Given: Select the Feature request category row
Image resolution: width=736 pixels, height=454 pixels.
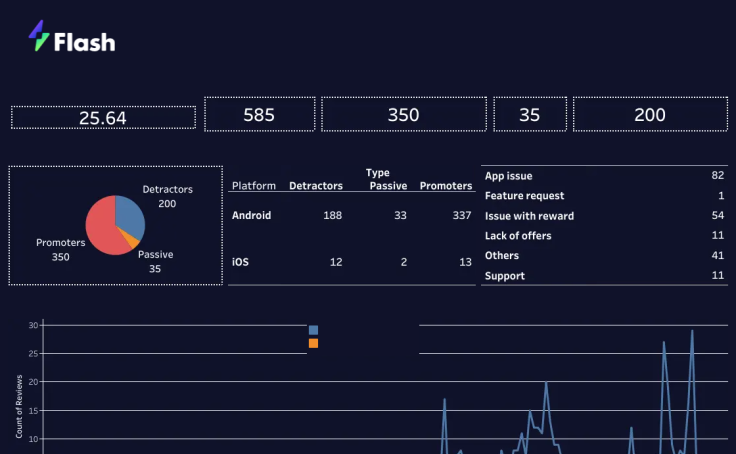Looking at the screenshot, I should 605,196.
